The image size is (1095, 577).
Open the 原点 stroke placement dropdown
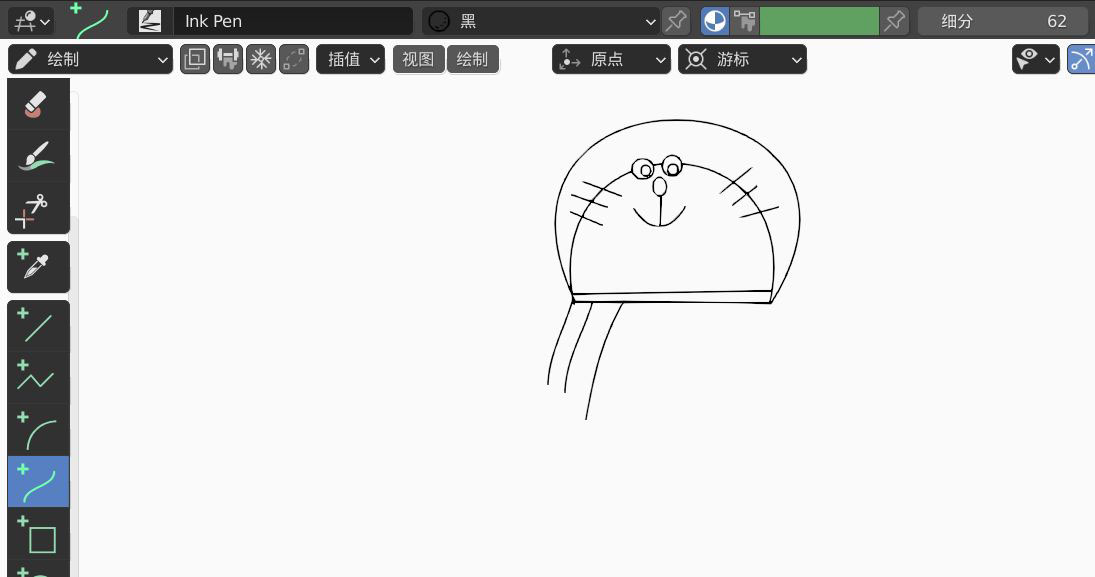611,59
